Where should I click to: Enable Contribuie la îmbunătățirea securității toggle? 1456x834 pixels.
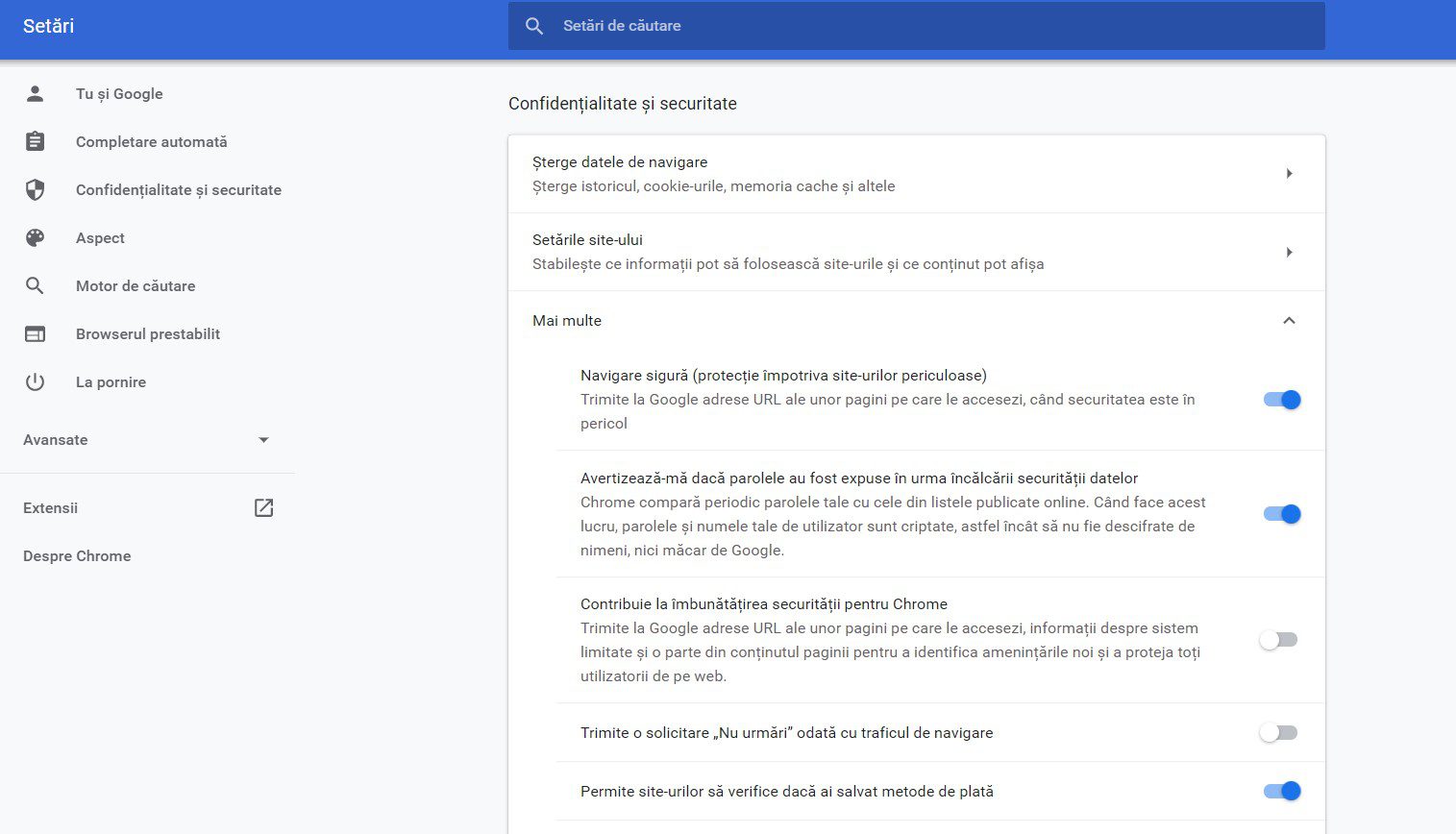(1279, 640)
